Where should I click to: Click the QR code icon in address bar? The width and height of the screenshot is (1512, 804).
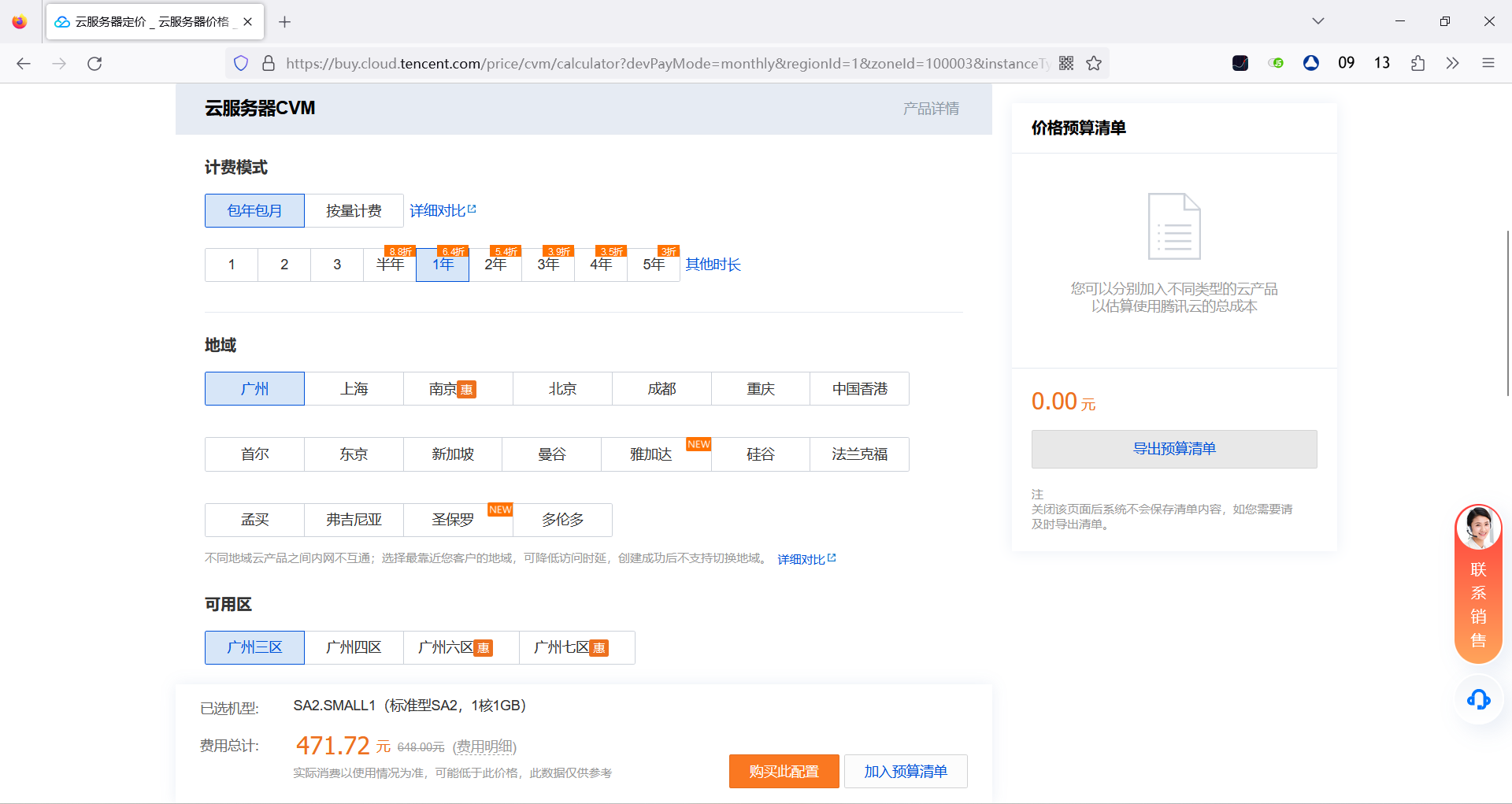click(1066, 63)
